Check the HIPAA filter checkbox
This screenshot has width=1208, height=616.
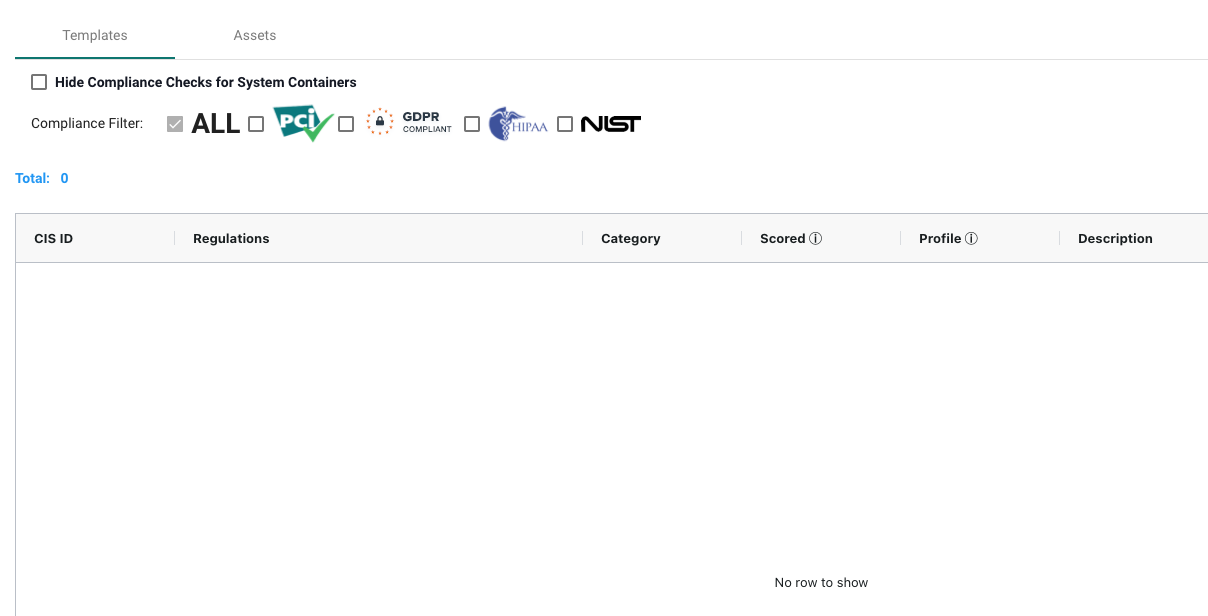pos(472,123)
